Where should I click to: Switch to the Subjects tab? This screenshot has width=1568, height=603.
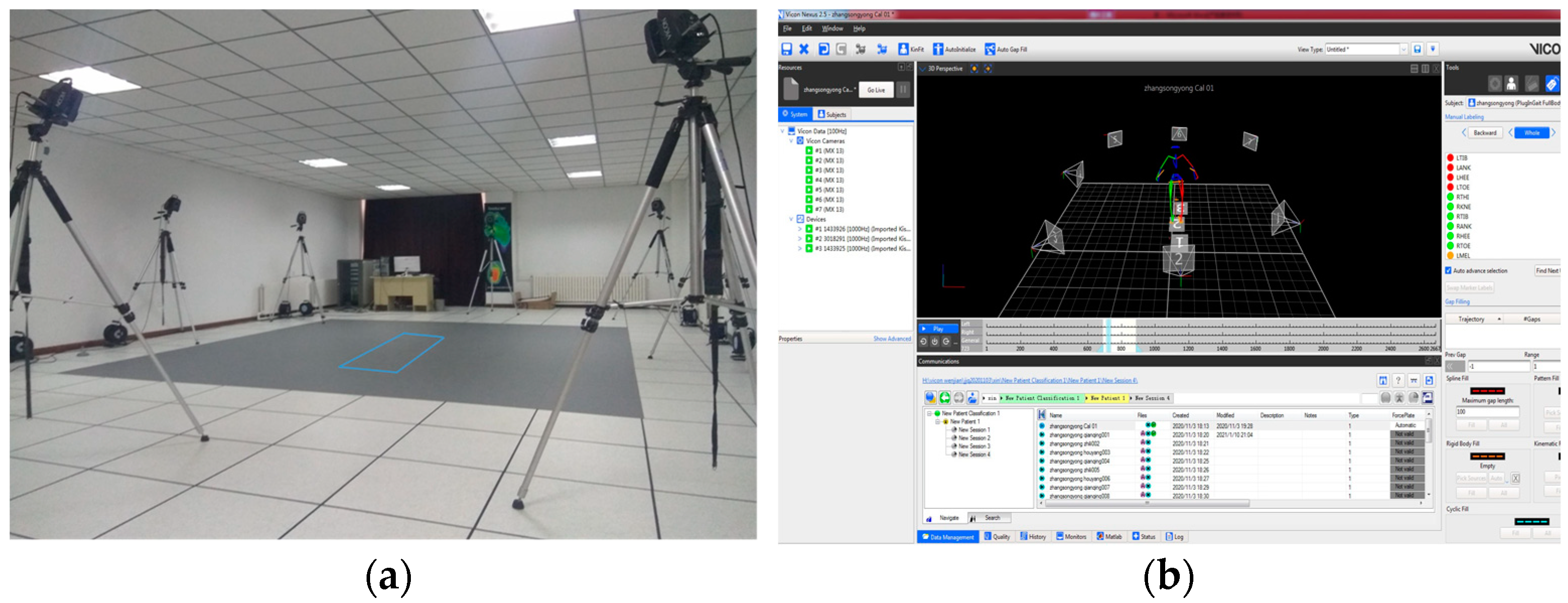[832, 114]
